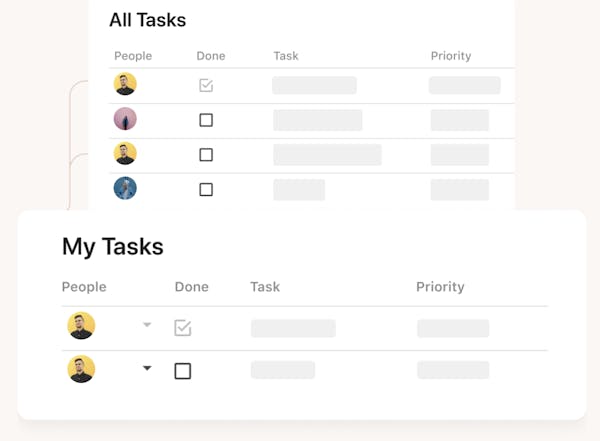
Task: Uncheck the checked Done box in My Tasks
Action: click(x=183, y=328)
